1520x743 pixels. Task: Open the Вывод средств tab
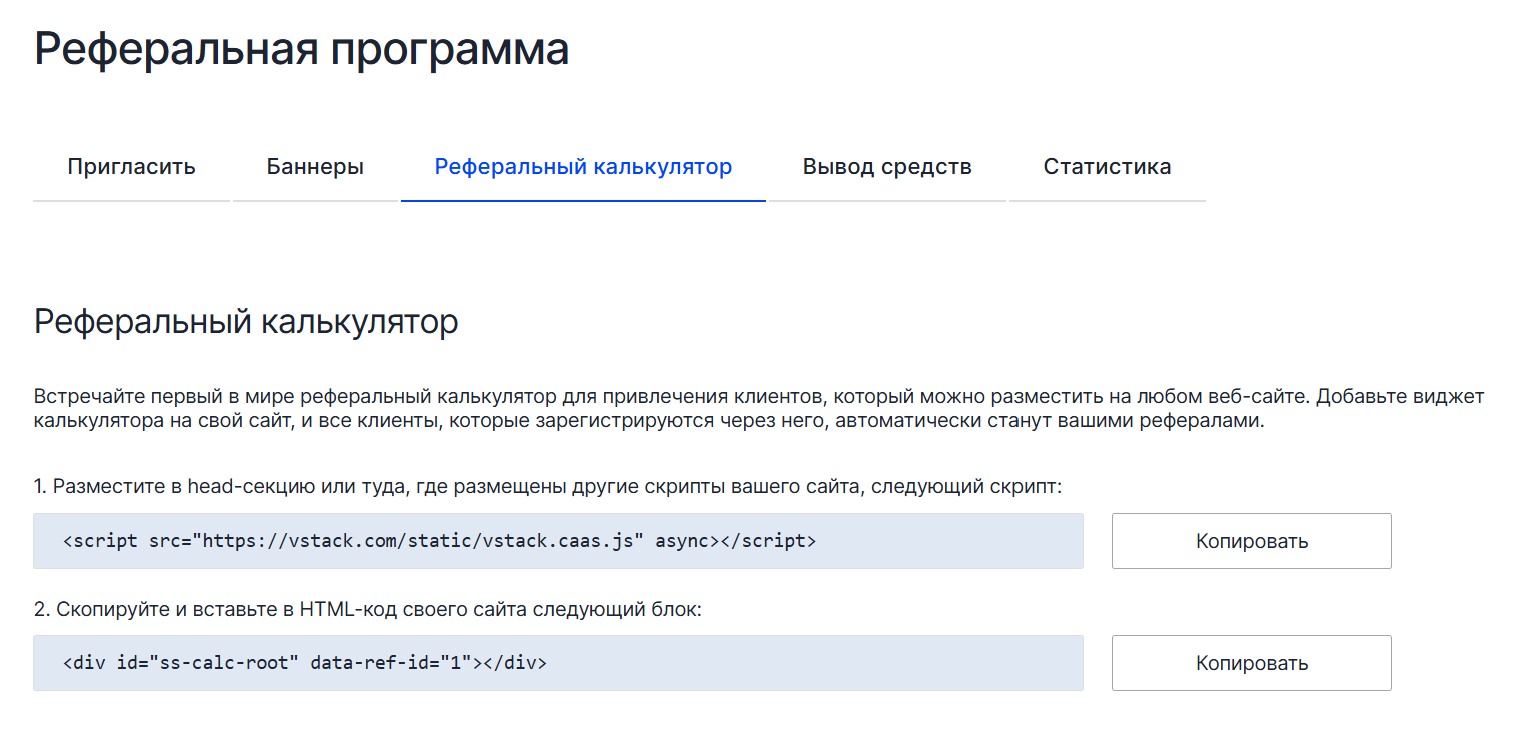[x=887, y=167]
